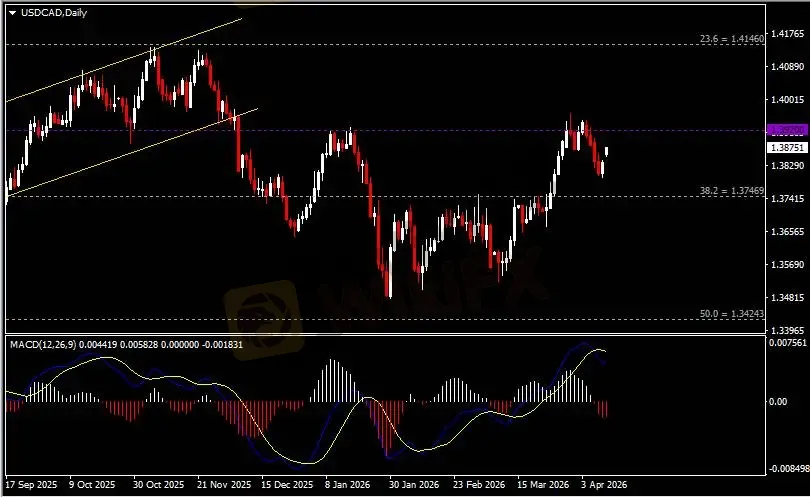The width and height of the screenshot is (810, 497).
Task: Click the 15 Dec 2025 date label
Action: tap(287, 485)
